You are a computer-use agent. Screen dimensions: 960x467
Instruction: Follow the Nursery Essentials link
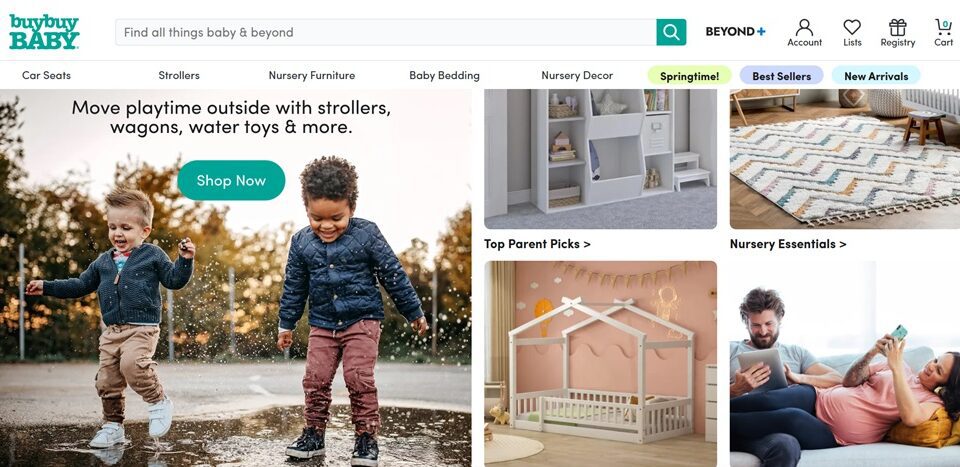click(788, 244)
